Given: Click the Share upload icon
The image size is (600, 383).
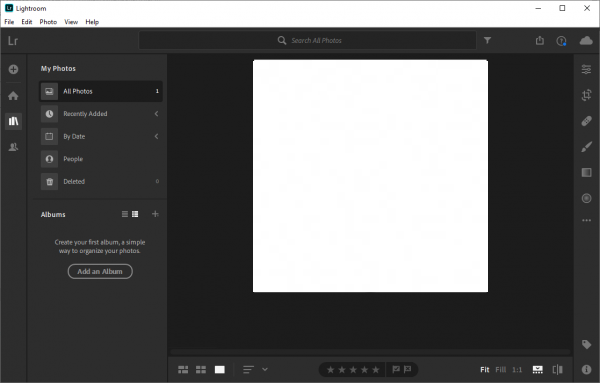Looking at the screenshot, I should point(540,40).
